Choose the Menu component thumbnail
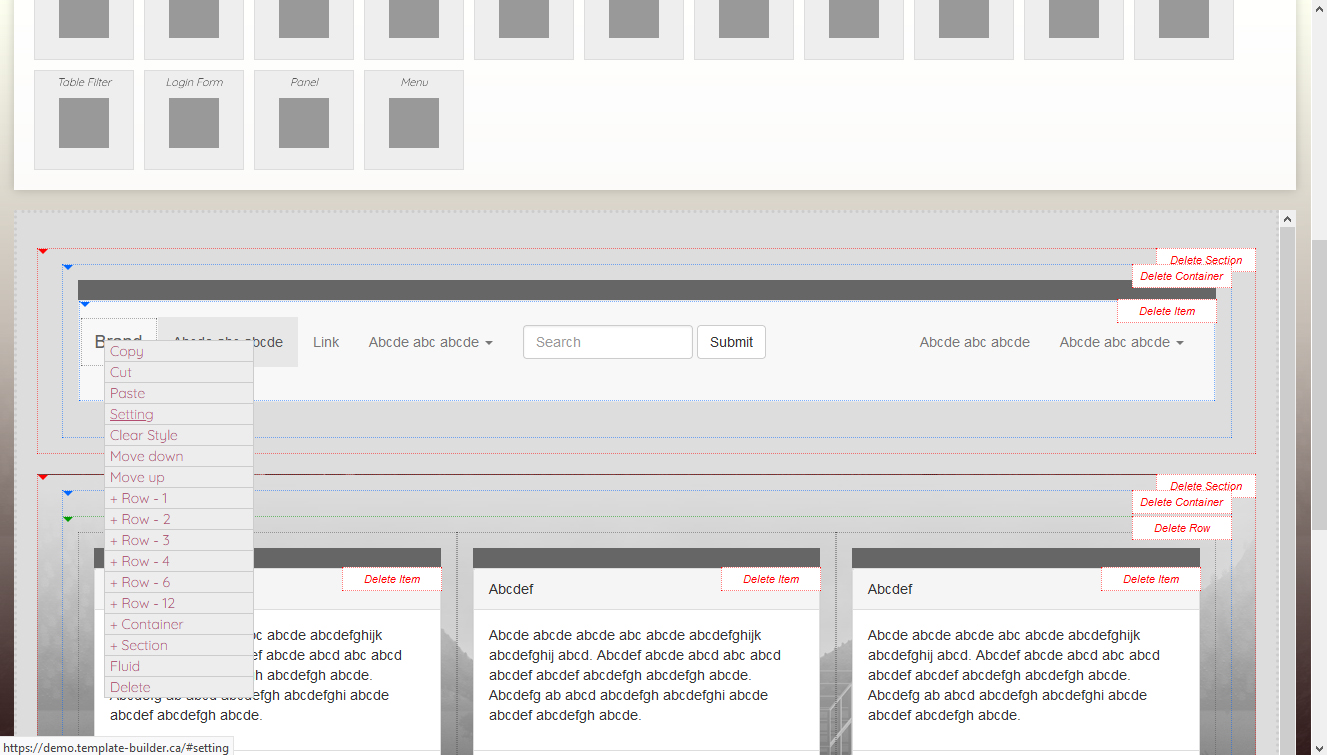 (x=414, y=120)
